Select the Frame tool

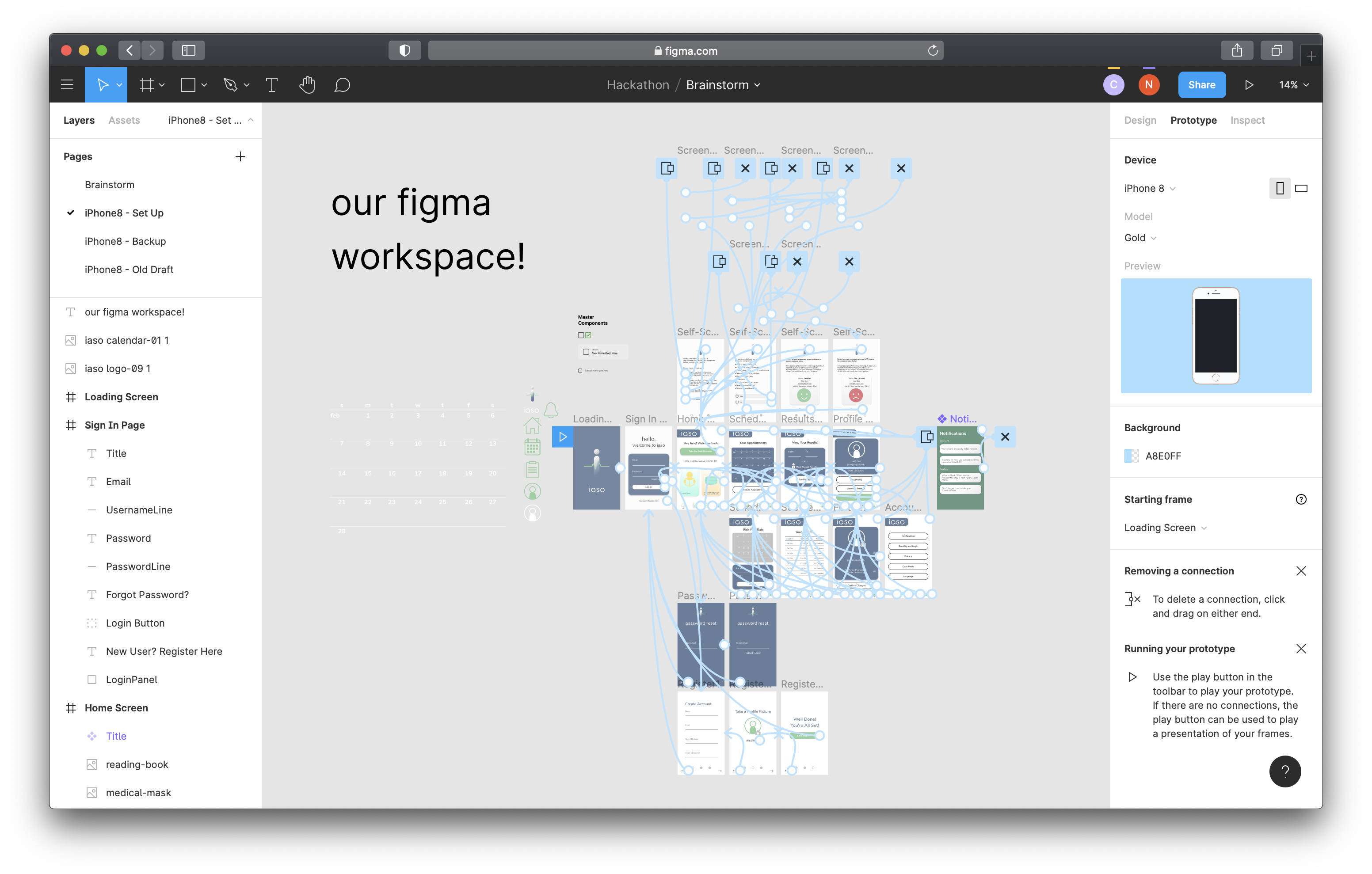[x=146, y=85]
